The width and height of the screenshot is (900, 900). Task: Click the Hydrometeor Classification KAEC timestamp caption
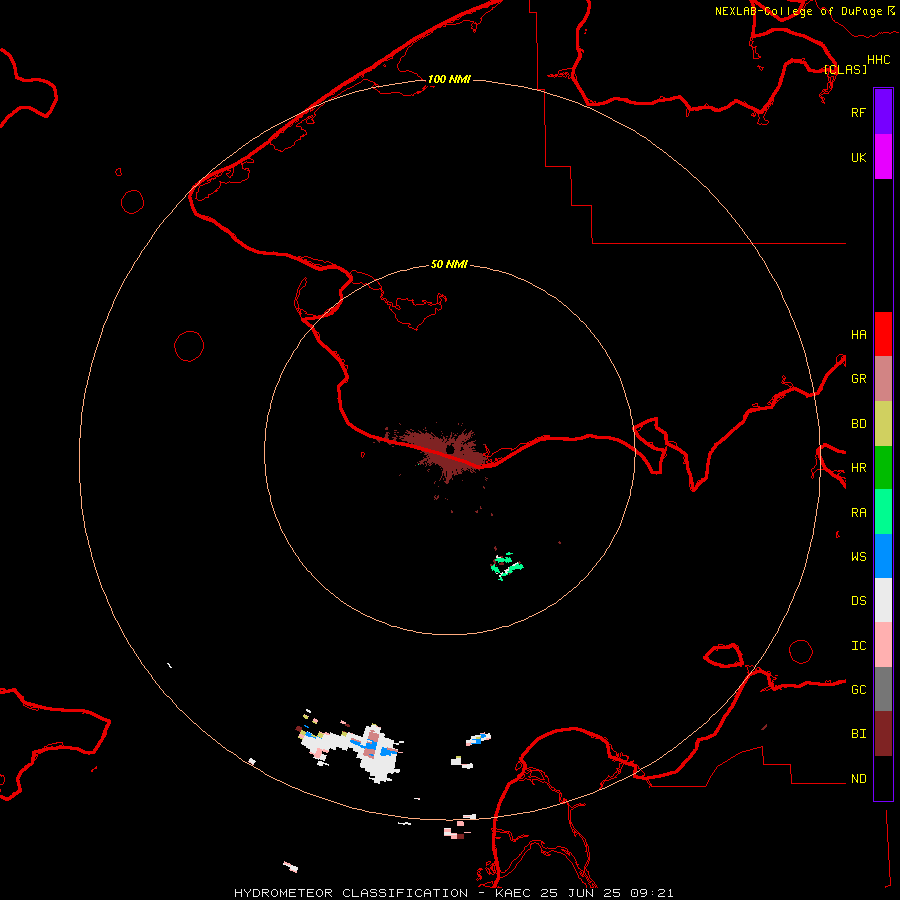(453, 893)
